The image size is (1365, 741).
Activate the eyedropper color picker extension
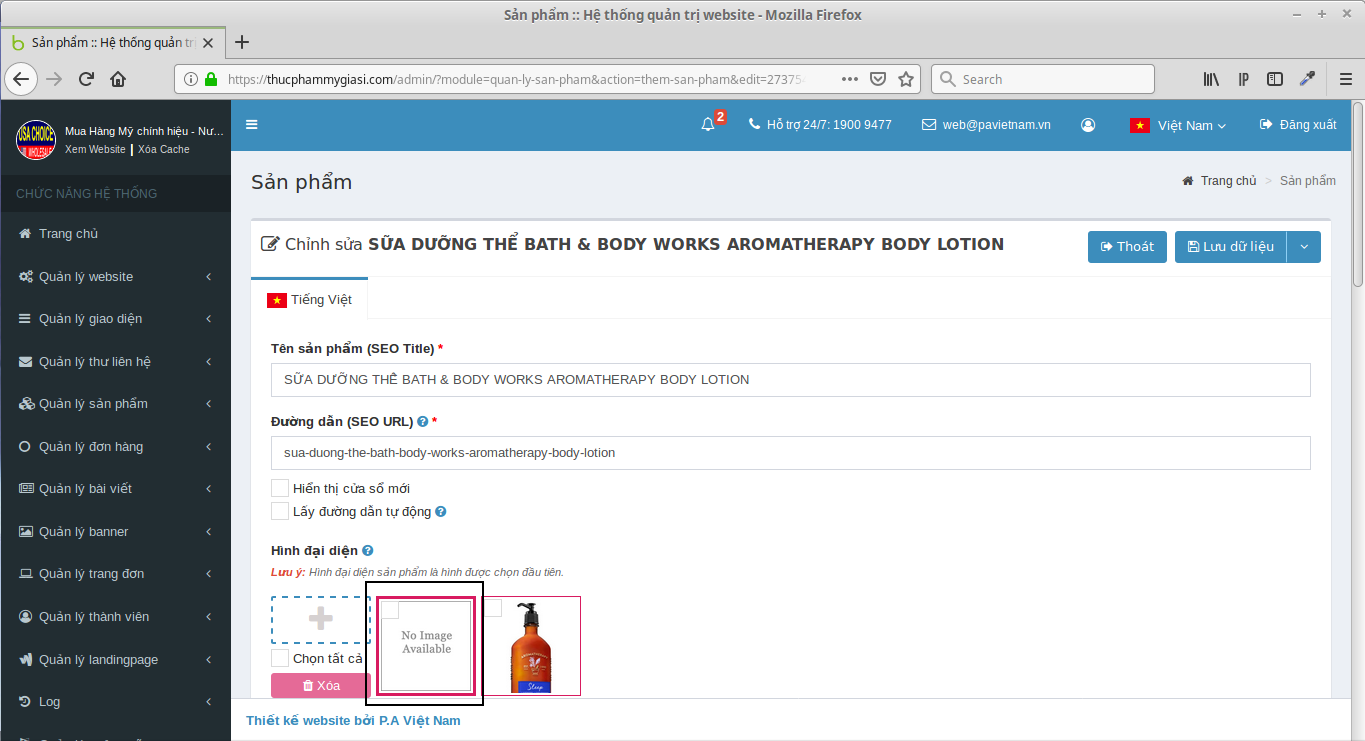click(x=1306, y=79)
